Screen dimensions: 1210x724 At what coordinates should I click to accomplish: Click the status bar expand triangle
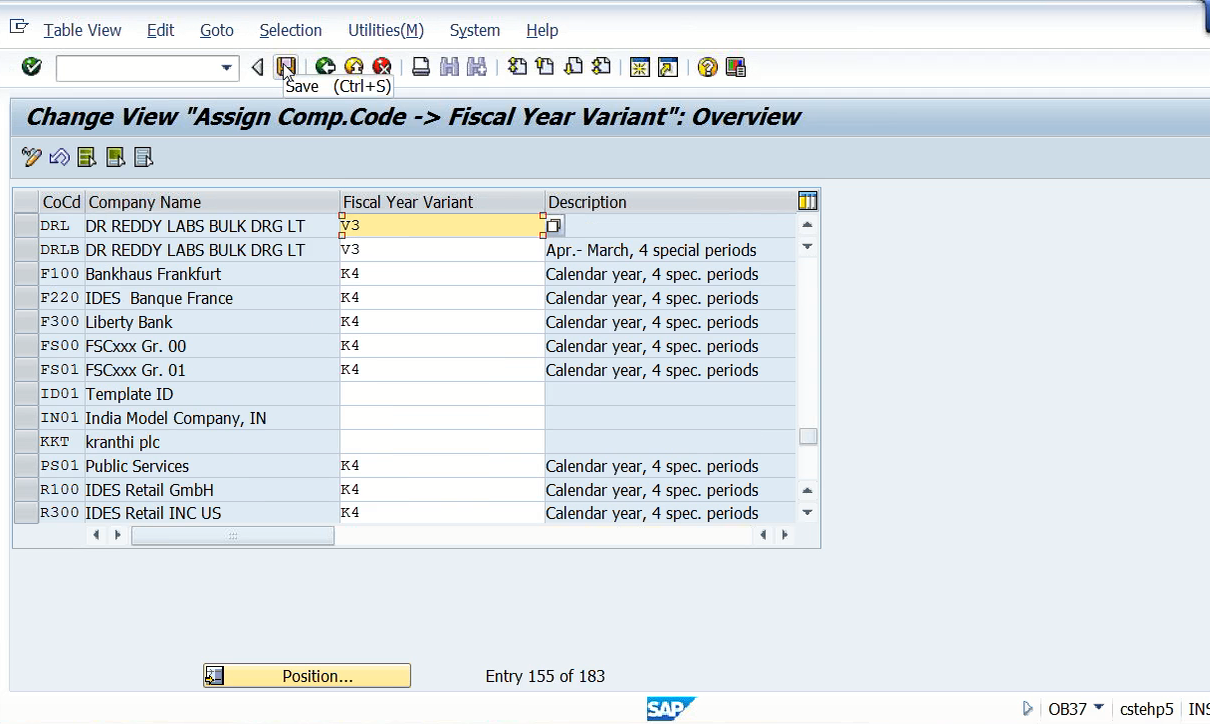tap(1028, 709)
